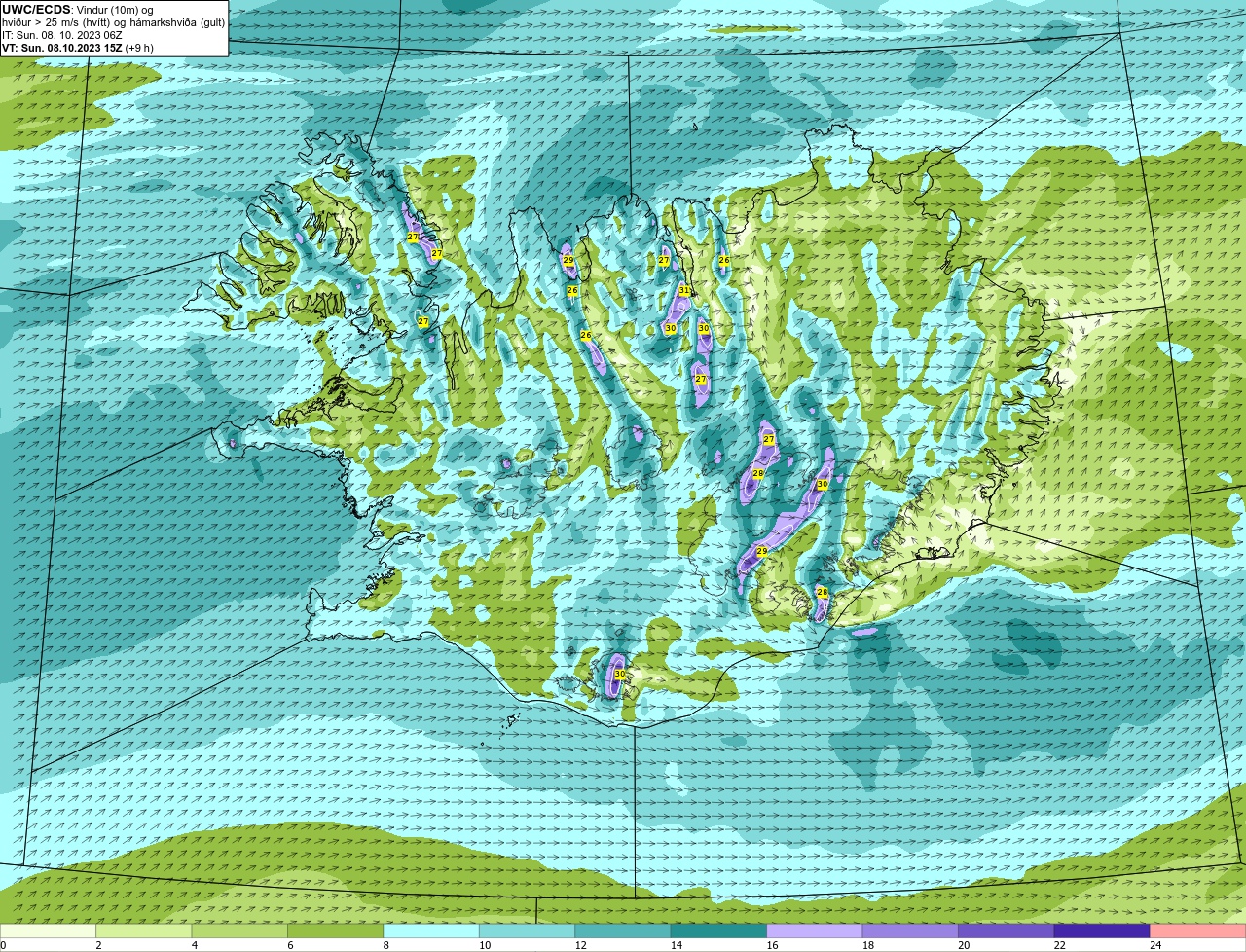Viewport: 1246px width, 952px height.
Task: Select the 29 gust label above the two 26 labels
Action: pos(568,260)
